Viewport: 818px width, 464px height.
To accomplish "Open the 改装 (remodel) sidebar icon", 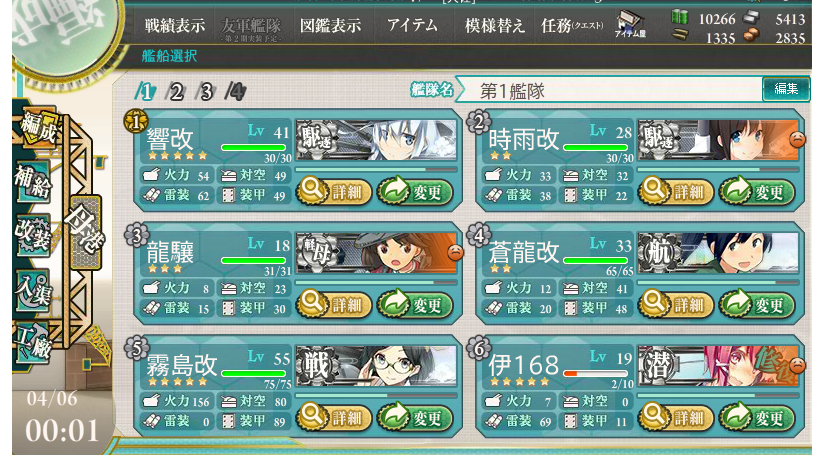I will pyautogui.click(x=33, y=235).
